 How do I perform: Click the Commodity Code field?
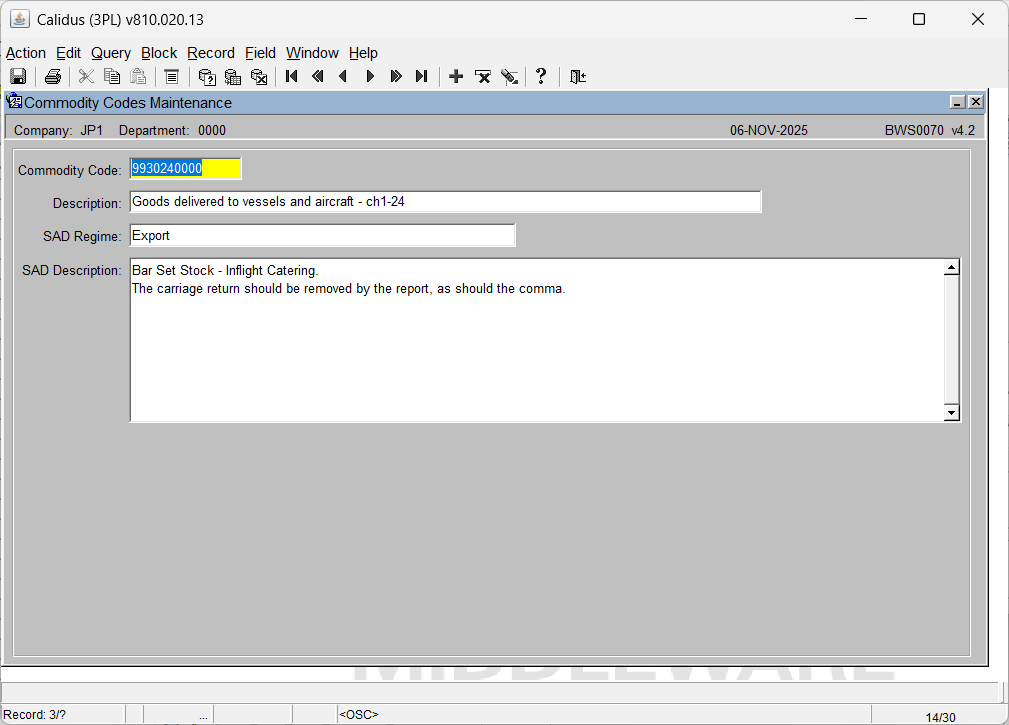(185, 169)
